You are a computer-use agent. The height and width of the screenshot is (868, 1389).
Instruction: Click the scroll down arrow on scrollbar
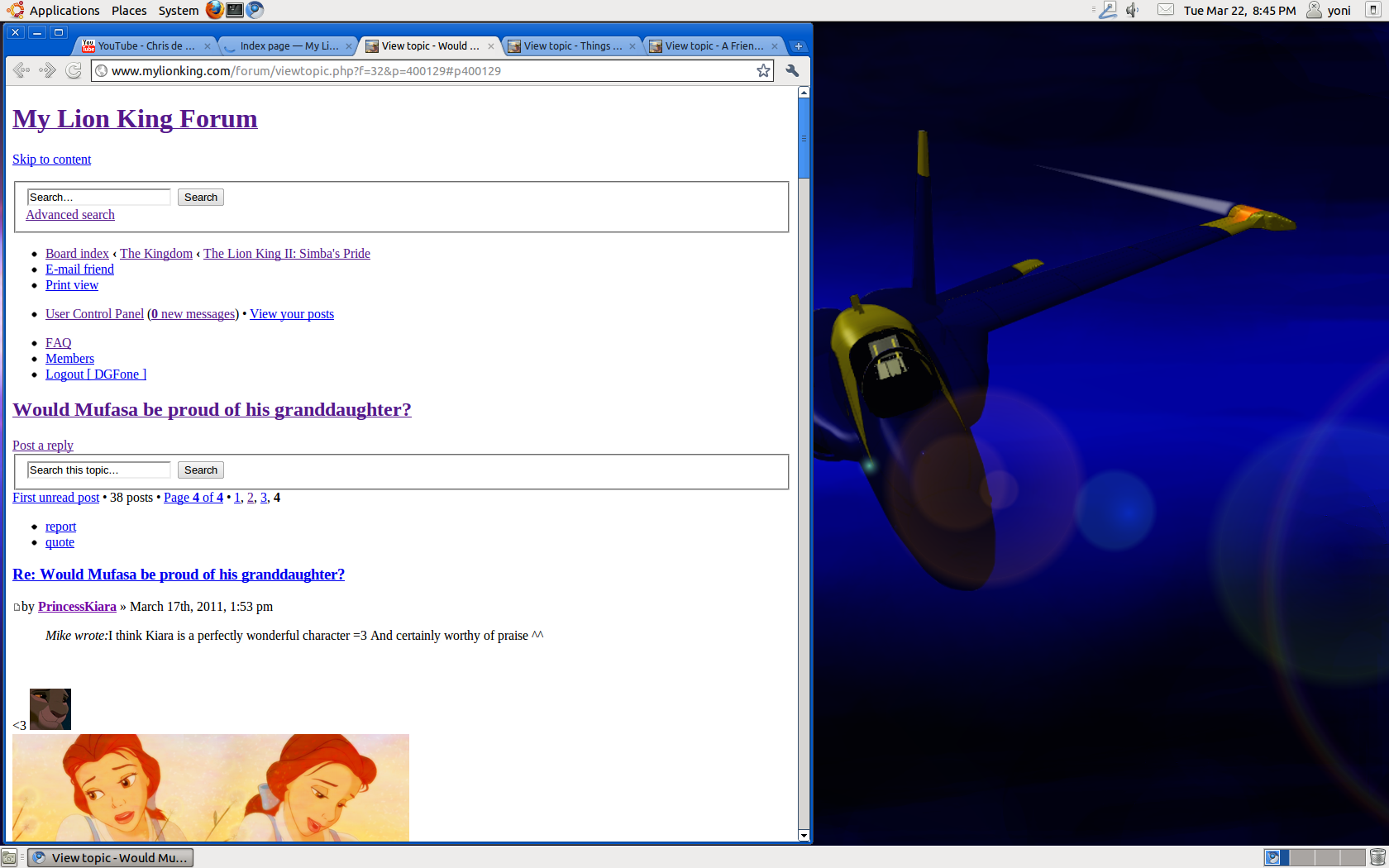point(804,836)
